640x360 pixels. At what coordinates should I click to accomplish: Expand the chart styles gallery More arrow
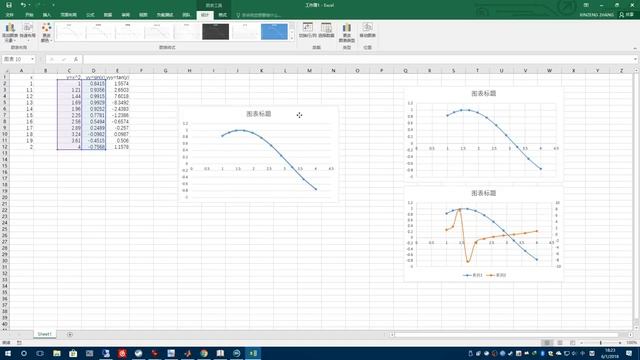tap(292, 38)
